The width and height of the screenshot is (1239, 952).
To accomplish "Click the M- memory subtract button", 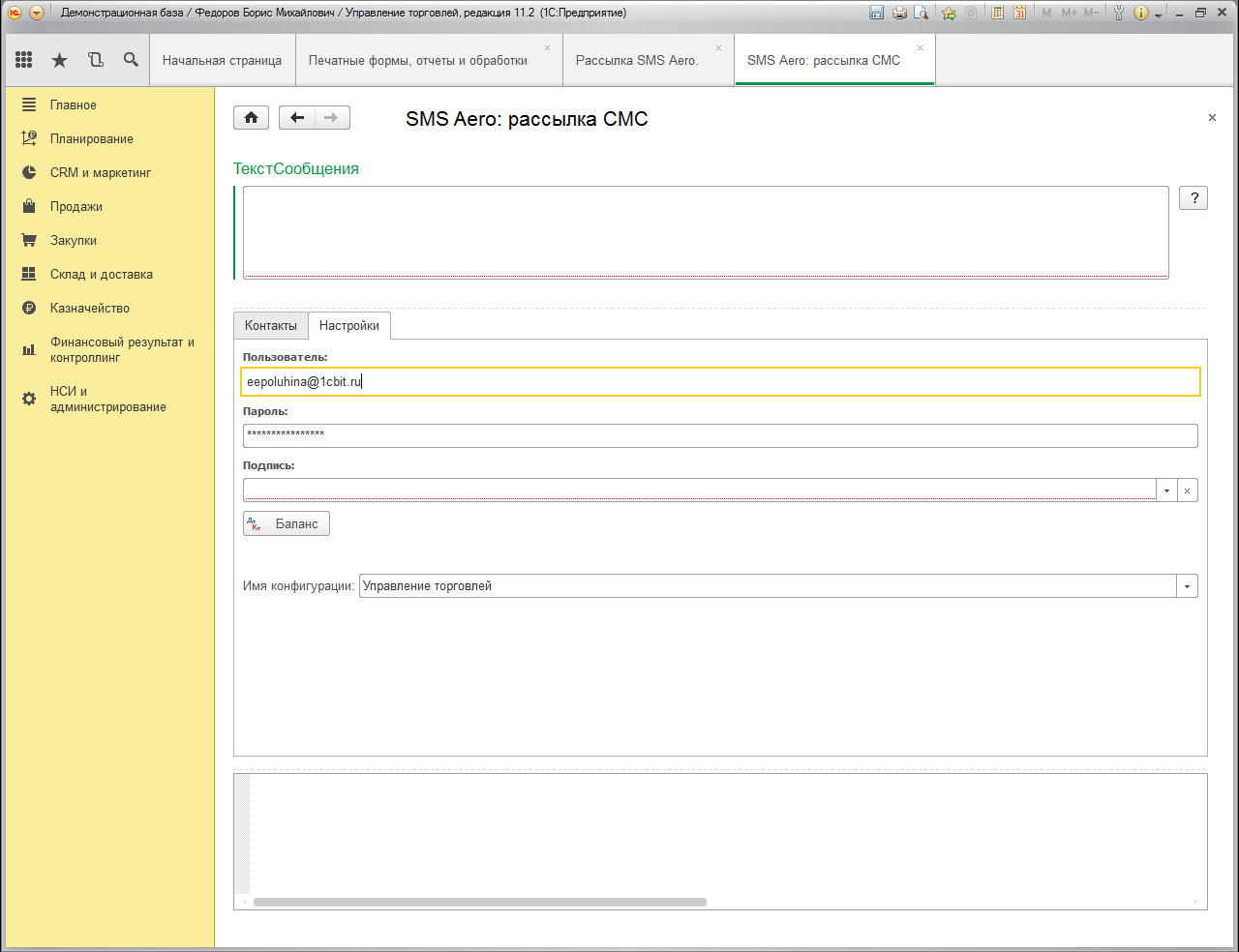I will tap(1091, 13).
